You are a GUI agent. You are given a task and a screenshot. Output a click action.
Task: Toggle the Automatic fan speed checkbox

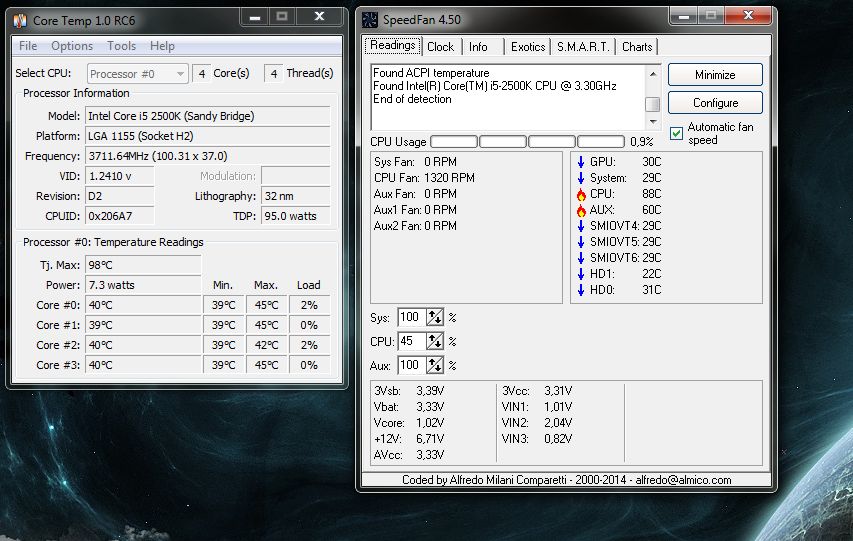click(676, 133)
